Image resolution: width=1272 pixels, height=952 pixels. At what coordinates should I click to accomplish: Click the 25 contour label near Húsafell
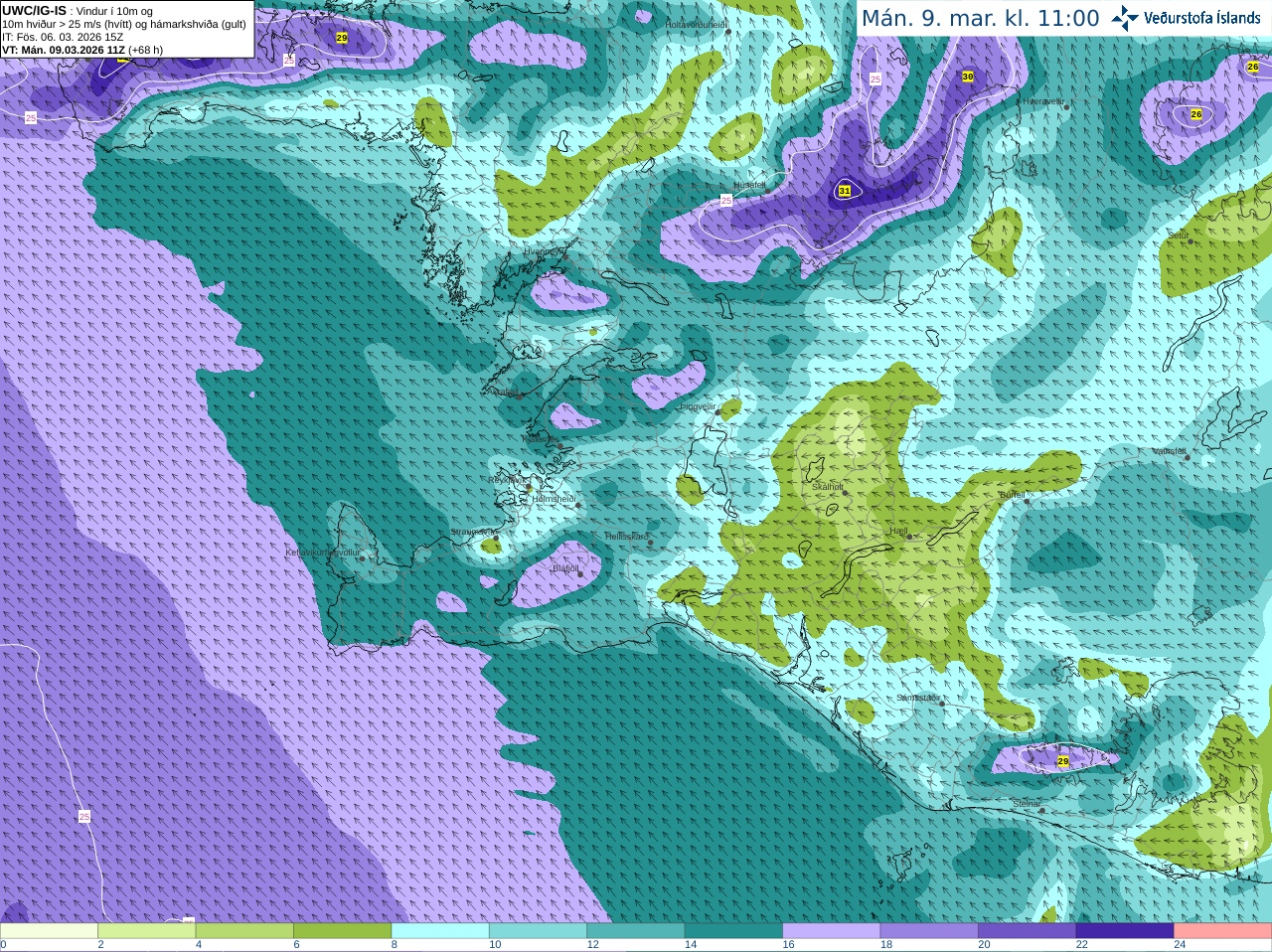(726, 201)
